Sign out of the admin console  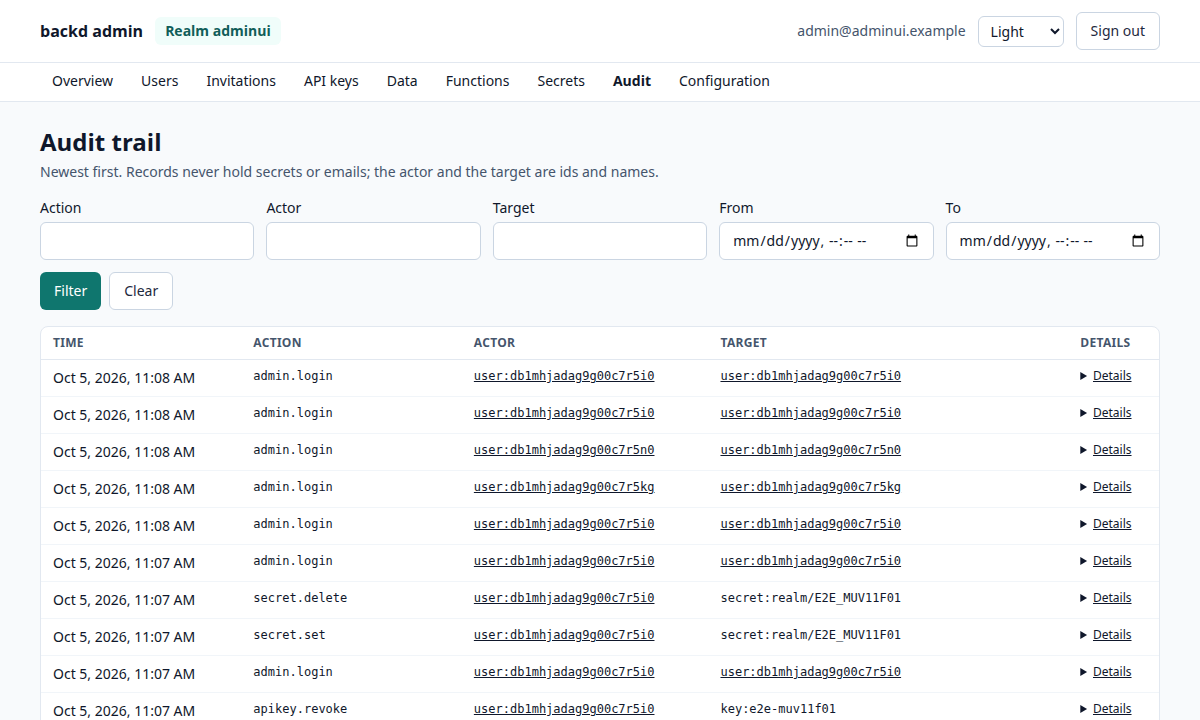click(x=1118, y=31)
